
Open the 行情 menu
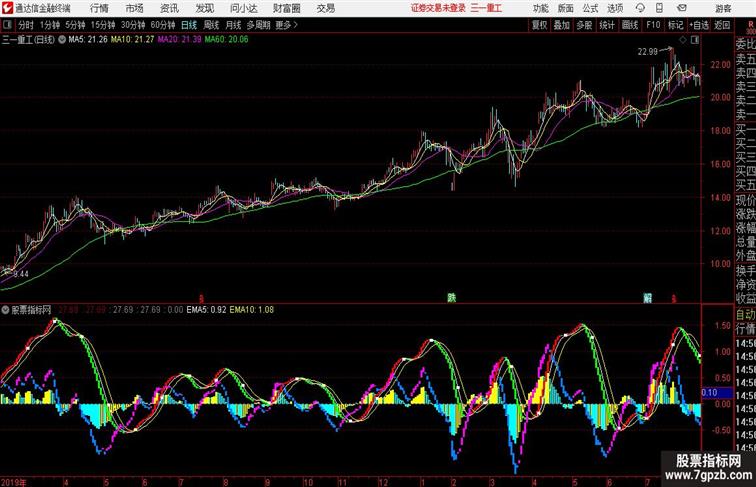(99, 8)
